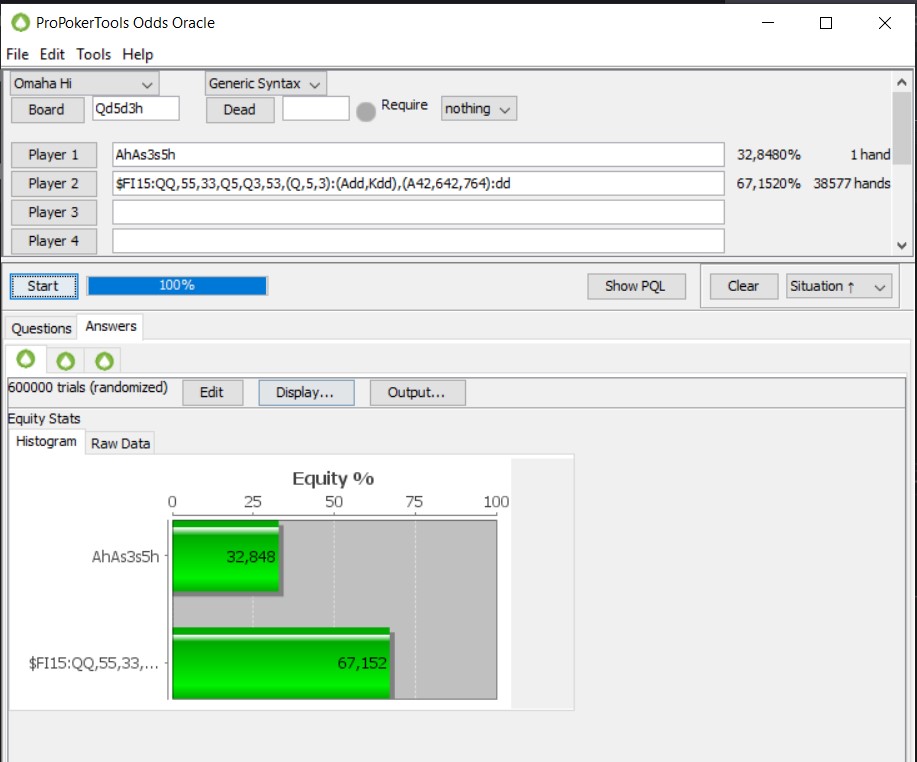Screen dimensions: 917x762
Task: Open the second green answer tab icon
Action: click(66, 361)
